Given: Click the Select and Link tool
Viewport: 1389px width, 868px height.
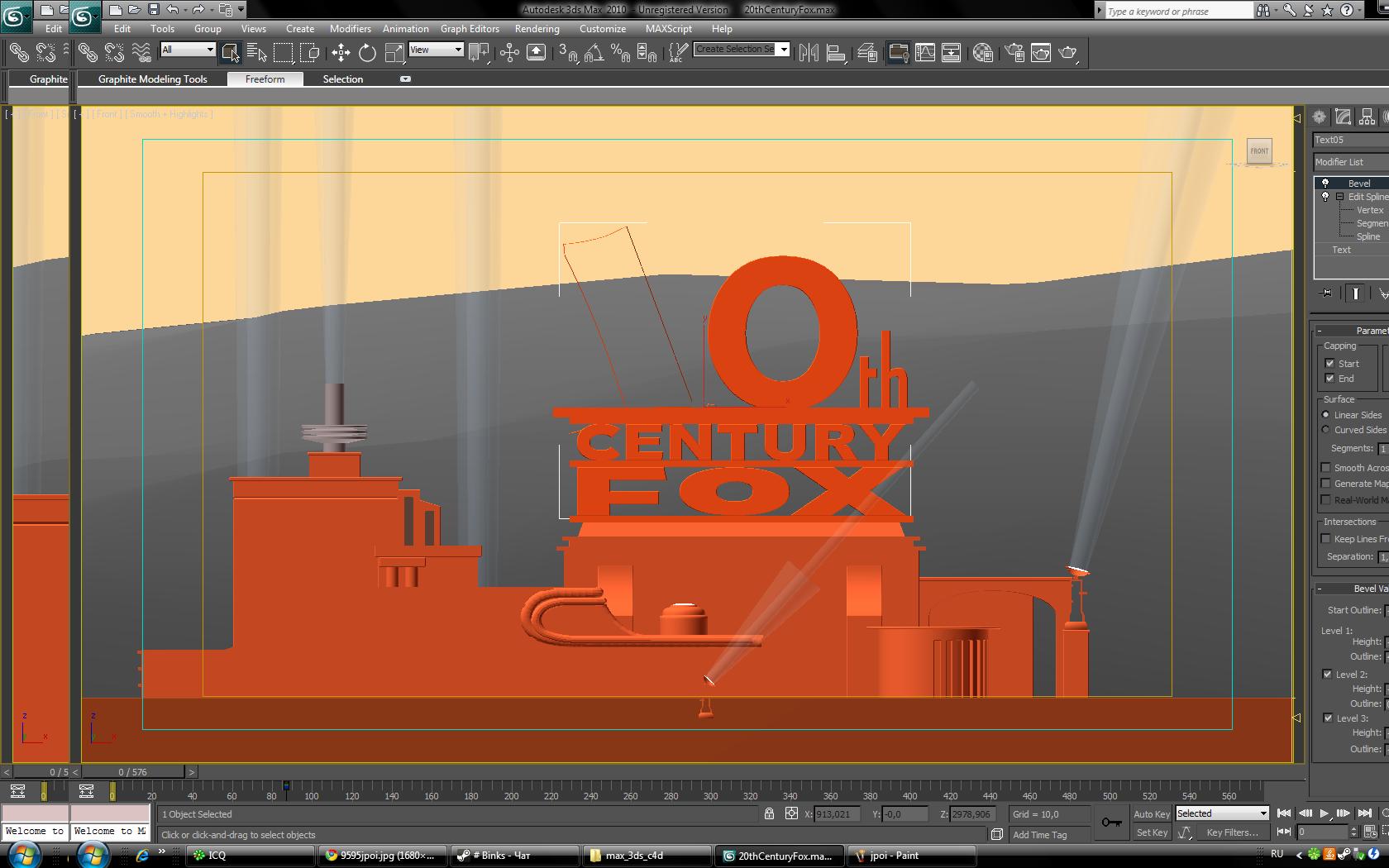Looking at the screenshot, I should pos(88,53).
